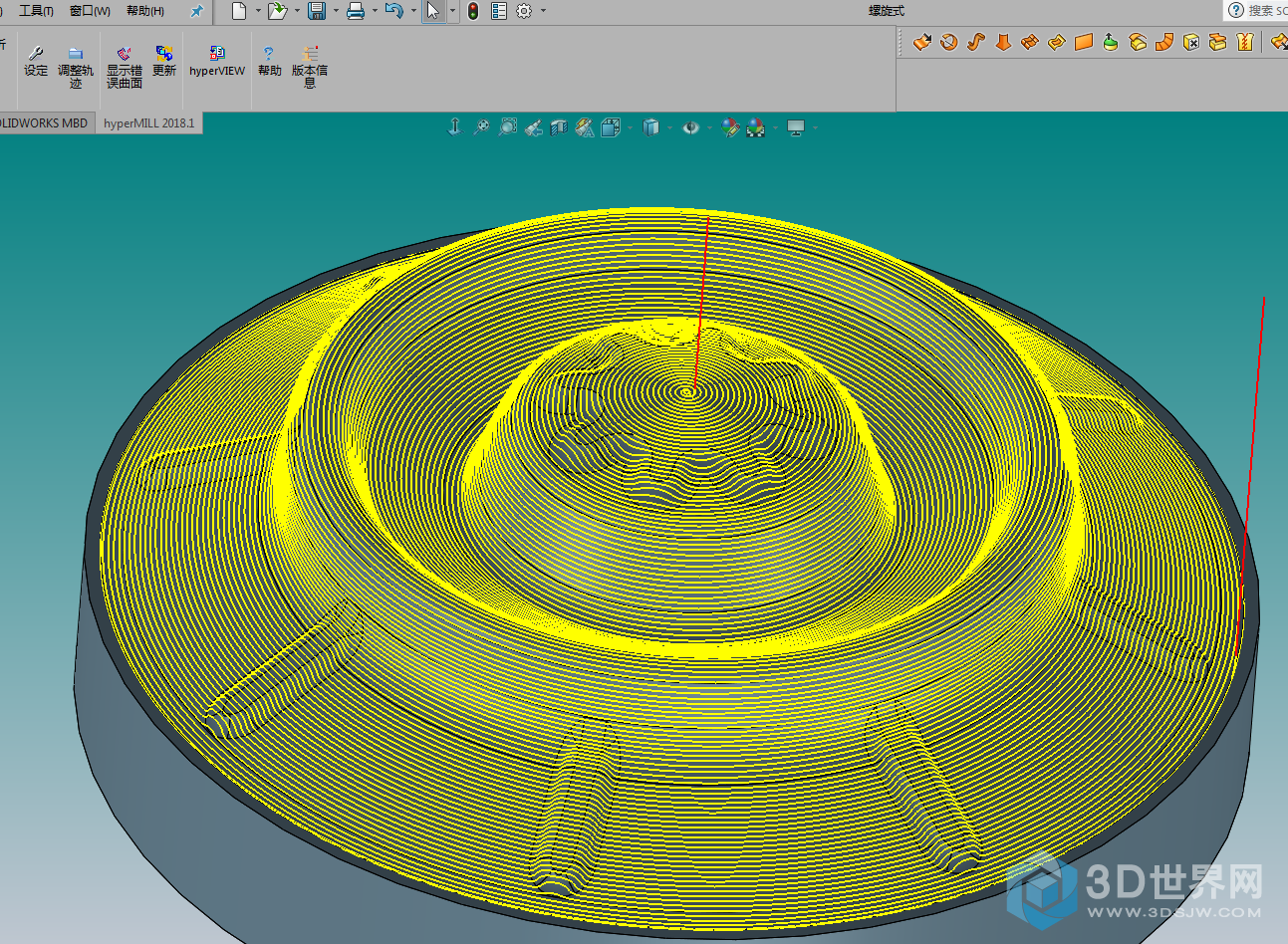Click the Print icon

pyautogui.click(x=356, y=11)
